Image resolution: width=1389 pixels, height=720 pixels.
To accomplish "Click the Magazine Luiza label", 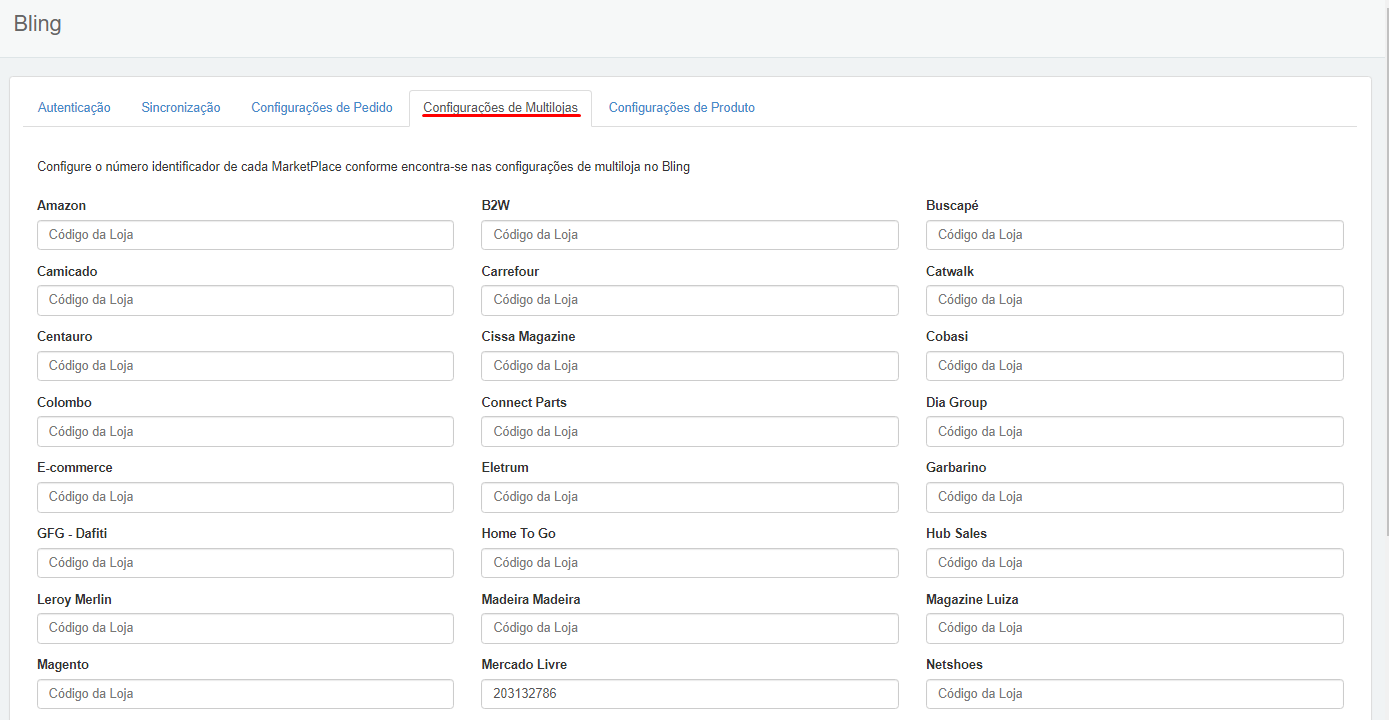I will tap(972, 599).
